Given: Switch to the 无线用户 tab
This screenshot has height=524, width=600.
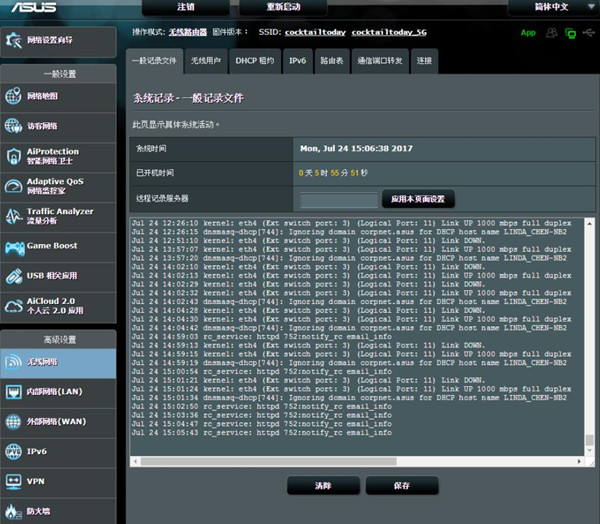Looking at the screenshot, I should tap(208, 61).
